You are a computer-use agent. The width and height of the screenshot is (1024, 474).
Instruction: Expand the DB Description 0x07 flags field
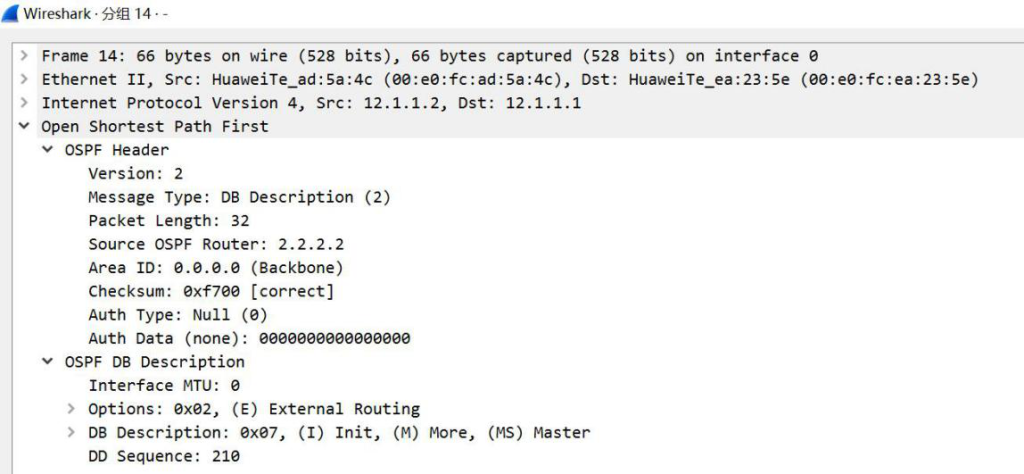(71, 432)
